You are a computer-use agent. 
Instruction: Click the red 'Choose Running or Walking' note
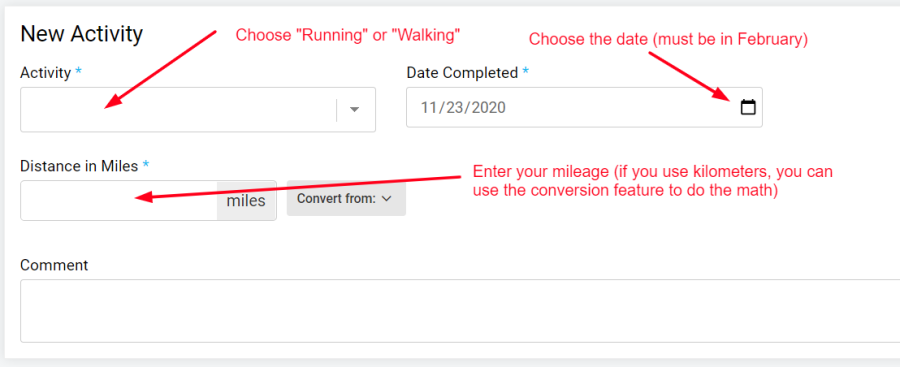348,36
